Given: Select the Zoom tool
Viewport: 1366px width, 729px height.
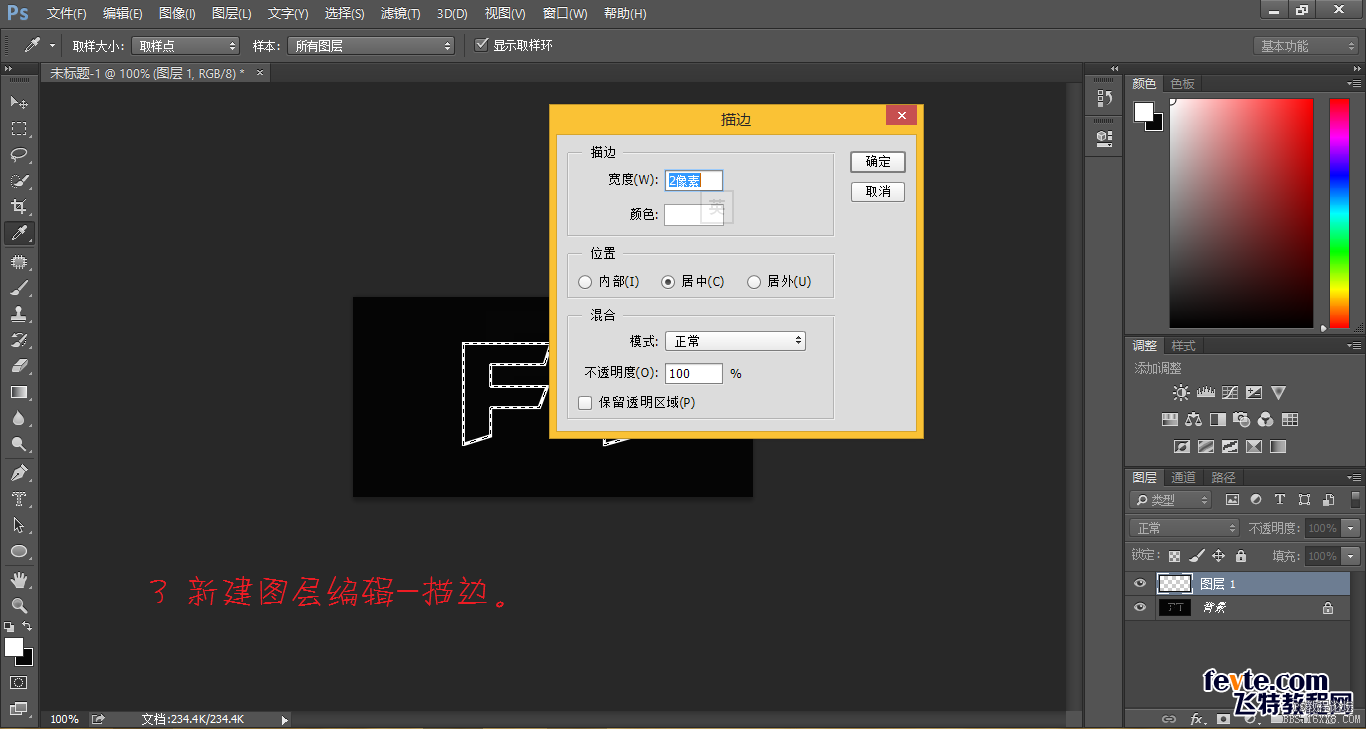Looking at the screenshot, I should tap(18, 605).
